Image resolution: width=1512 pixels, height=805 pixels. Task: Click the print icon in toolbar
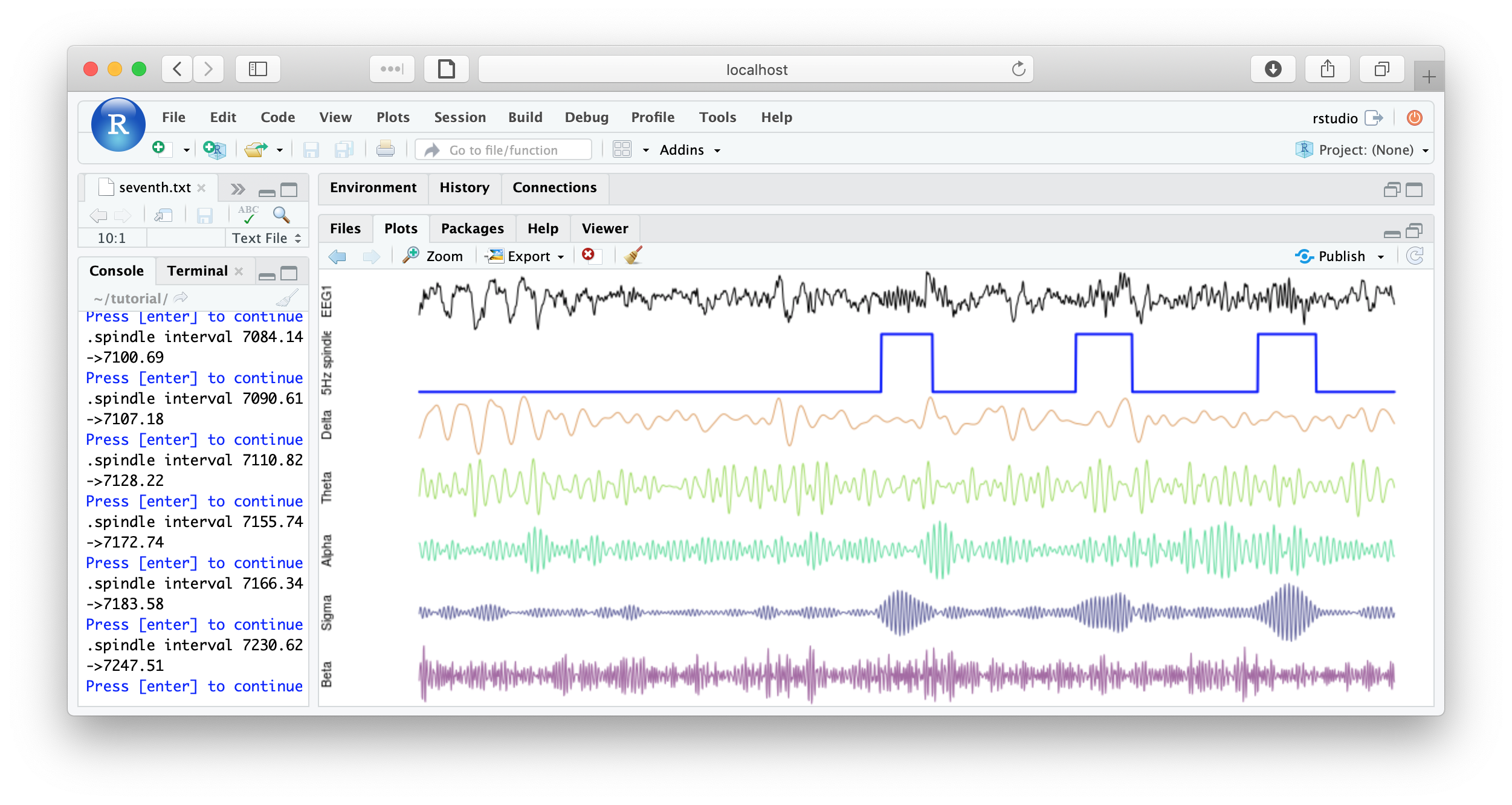click(385, 149)
